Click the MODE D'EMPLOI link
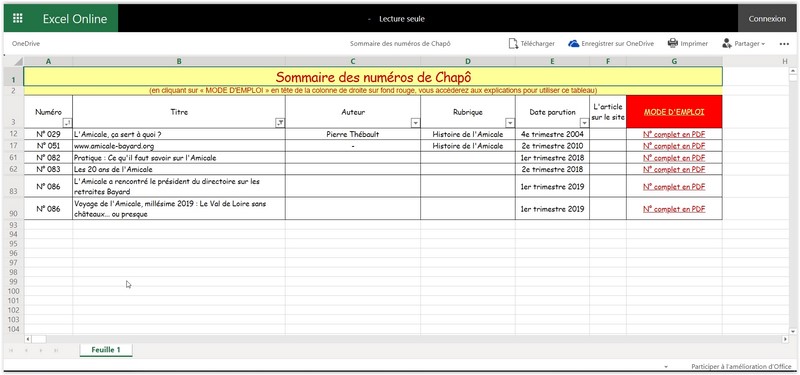The width and height of the screenshot is (800, 375). [x=674, y=112]
